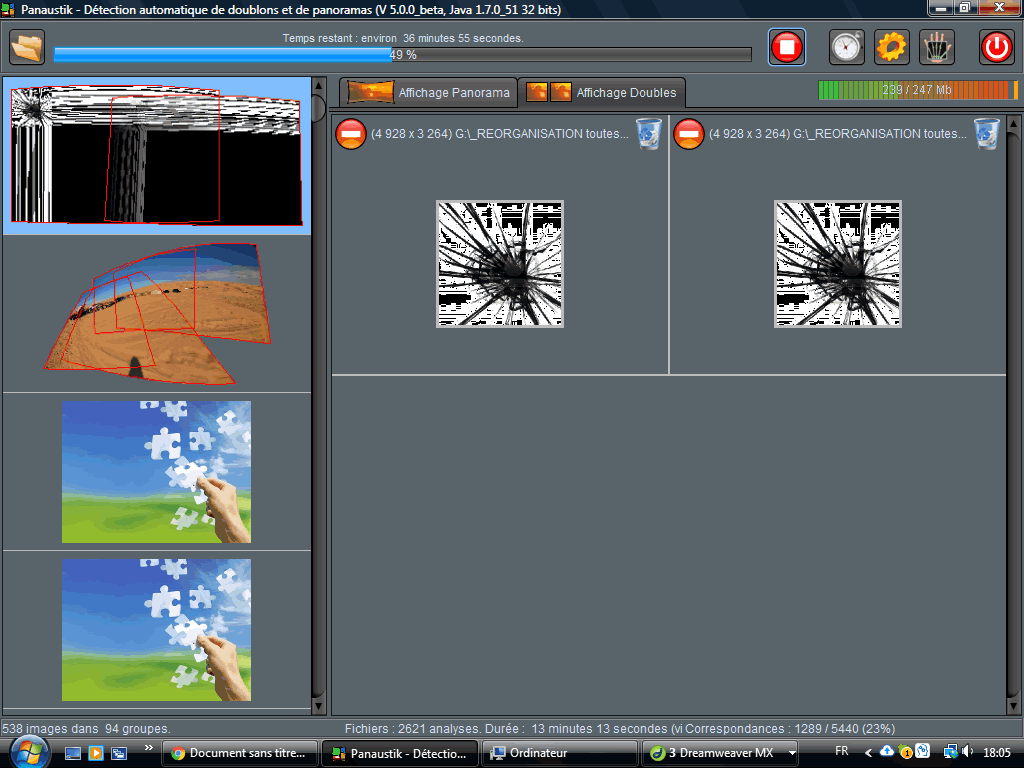The image size is (1024, 768).
Task: Open the Ordinateur window from the taskbar
Action: pyautogui.click(x=560, y=753)
